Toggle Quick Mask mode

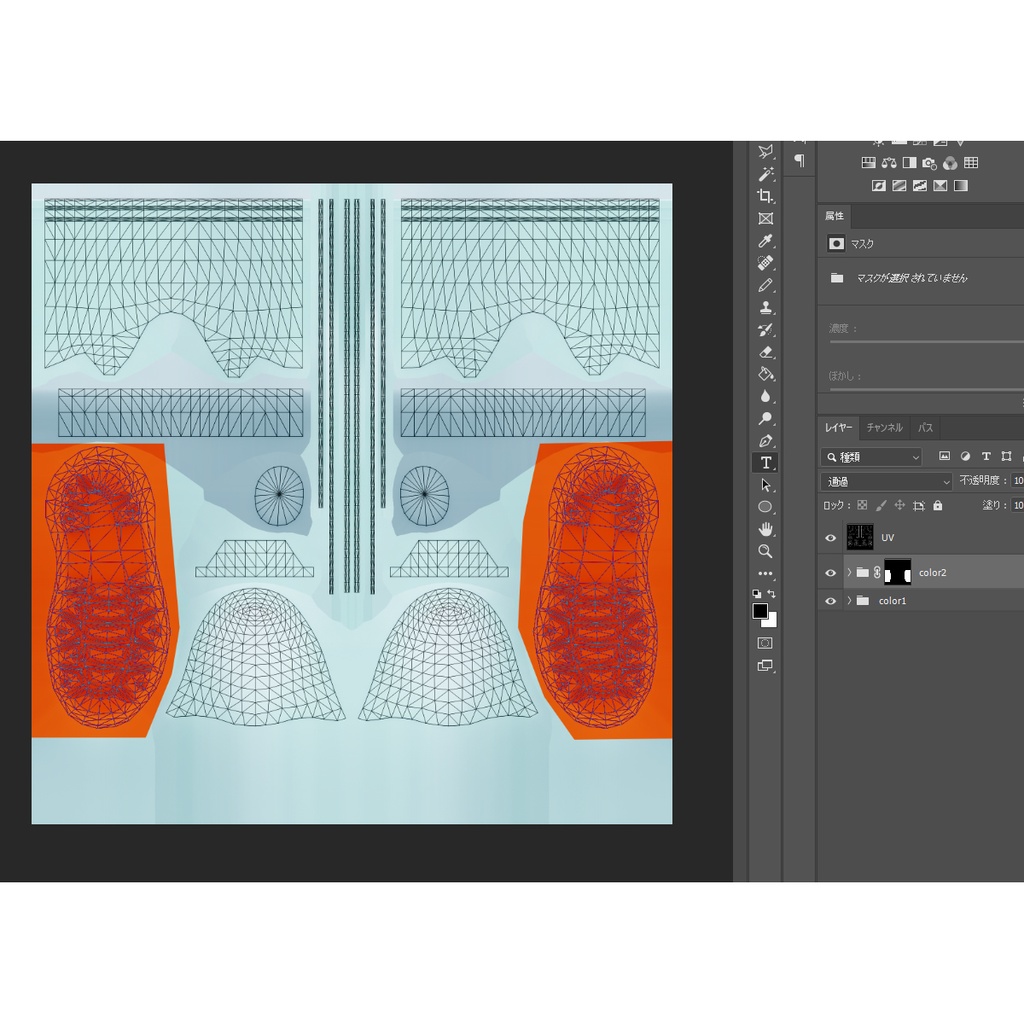[x=765, y=643]
